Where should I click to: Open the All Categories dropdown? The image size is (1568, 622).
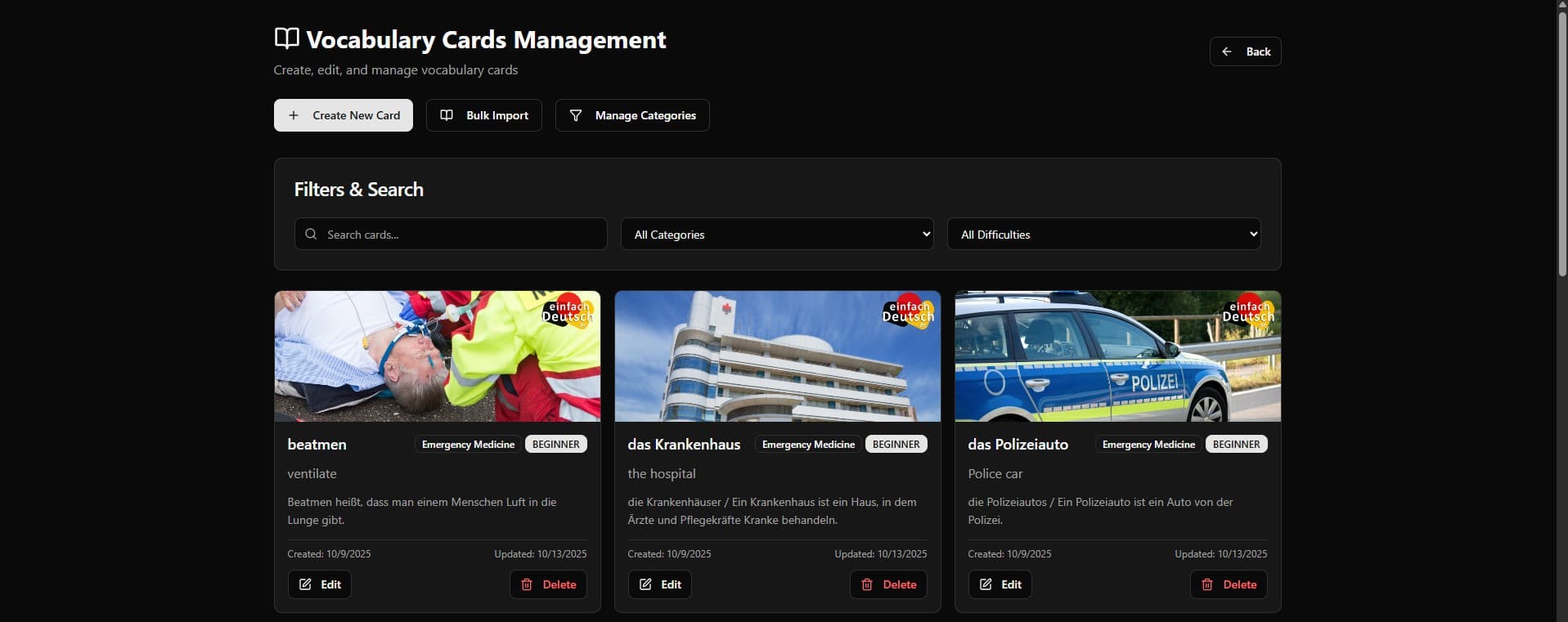click(x=776, y=234)
